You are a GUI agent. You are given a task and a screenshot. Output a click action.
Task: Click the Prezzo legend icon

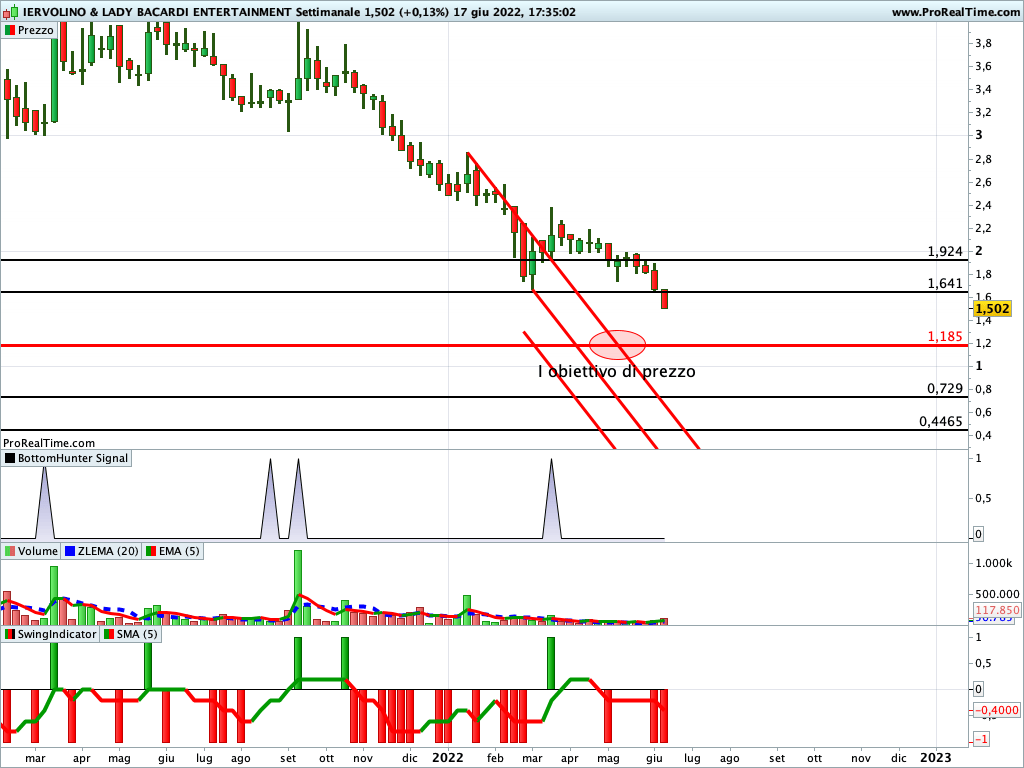coord(10,30)
